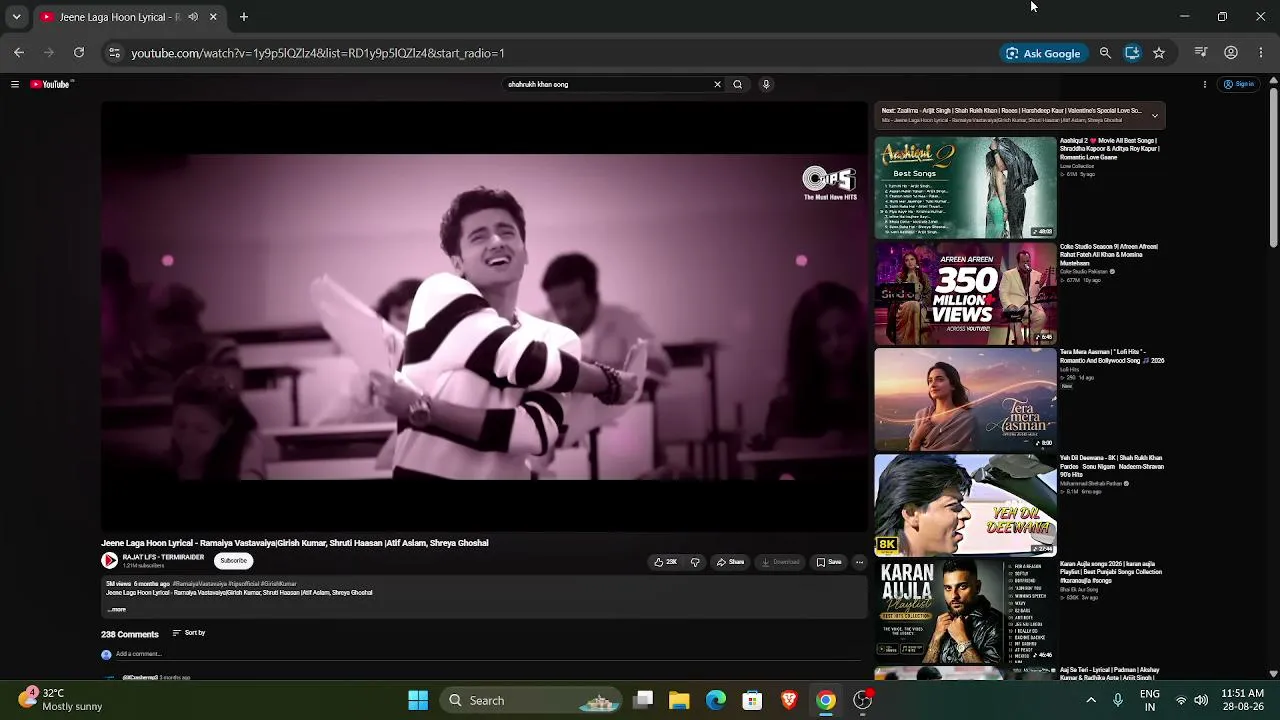The width and height of the screenshot is (1280, 720).
Task: Share the Jeene Laga Hoon video
Action: point(730,562)
